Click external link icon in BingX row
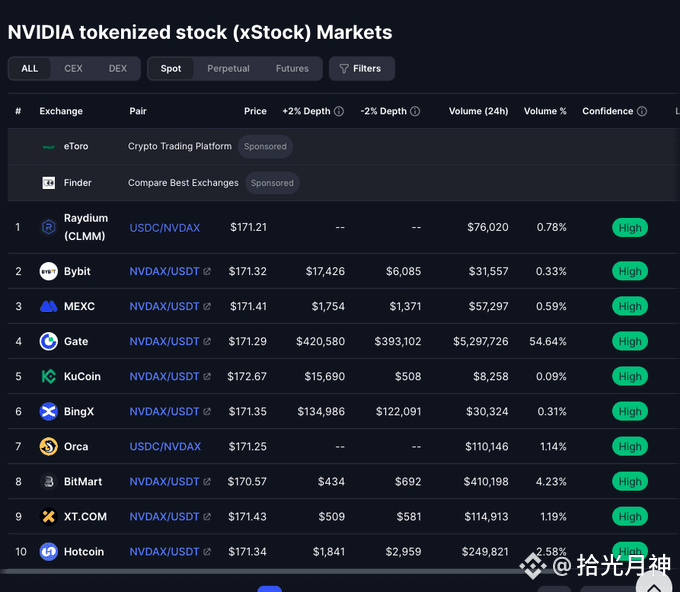Screen dimensions: 680x592 click(207, 412)
